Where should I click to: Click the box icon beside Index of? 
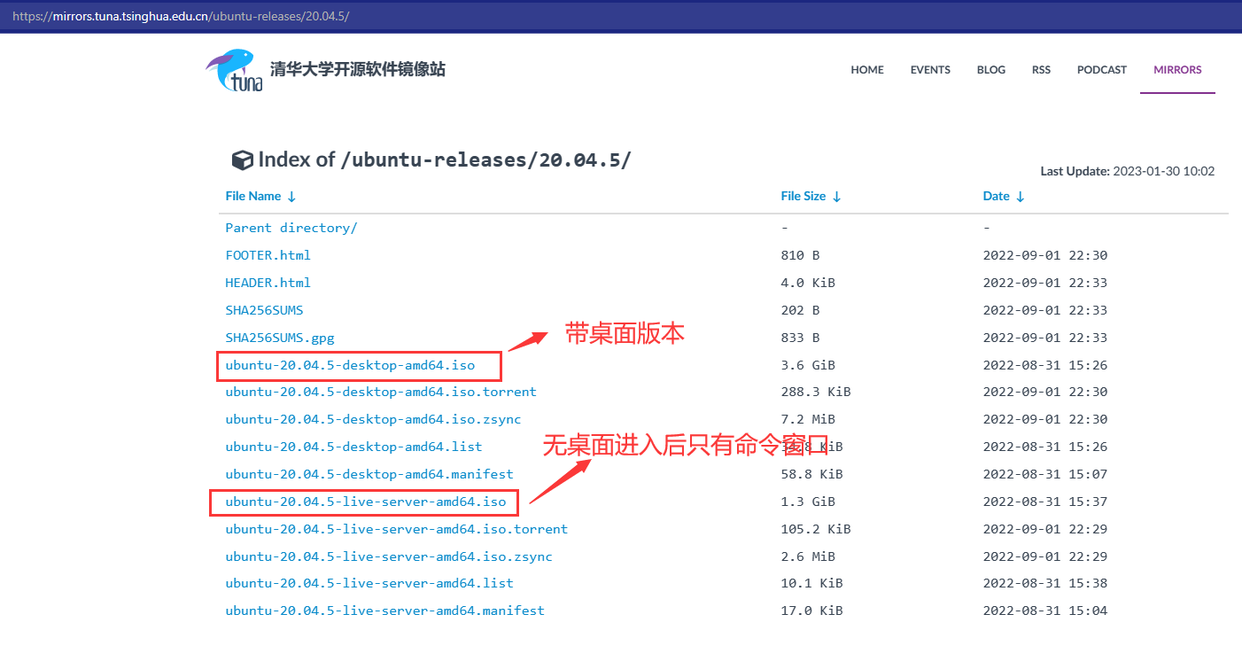click(x=242, y=160)
